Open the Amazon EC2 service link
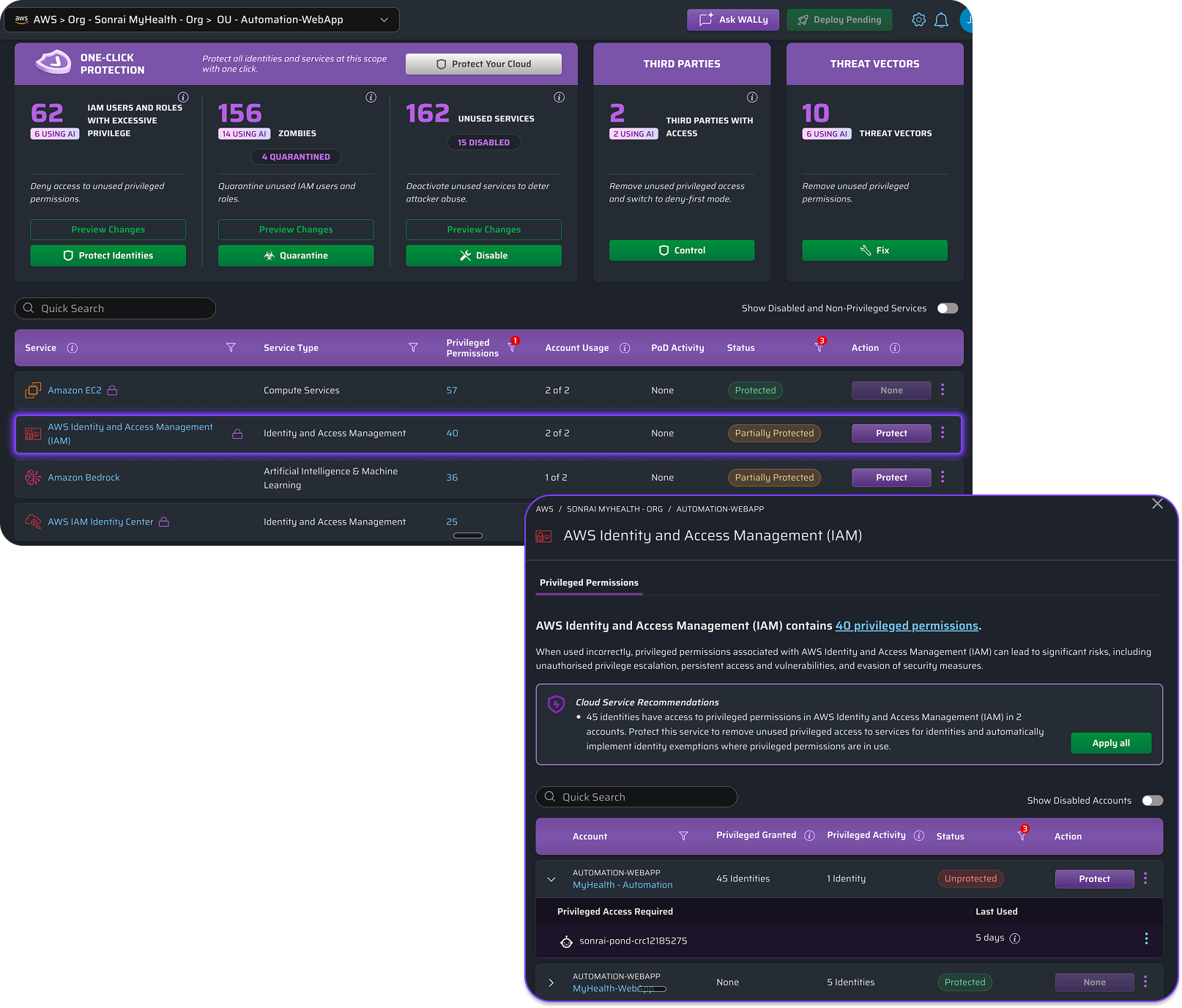1182x1008 pixels. tap(75, 390)
